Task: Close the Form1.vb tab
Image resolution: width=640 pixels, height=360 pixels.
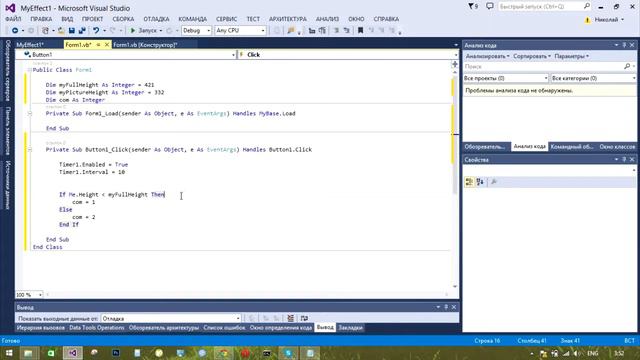Action: 107,45
